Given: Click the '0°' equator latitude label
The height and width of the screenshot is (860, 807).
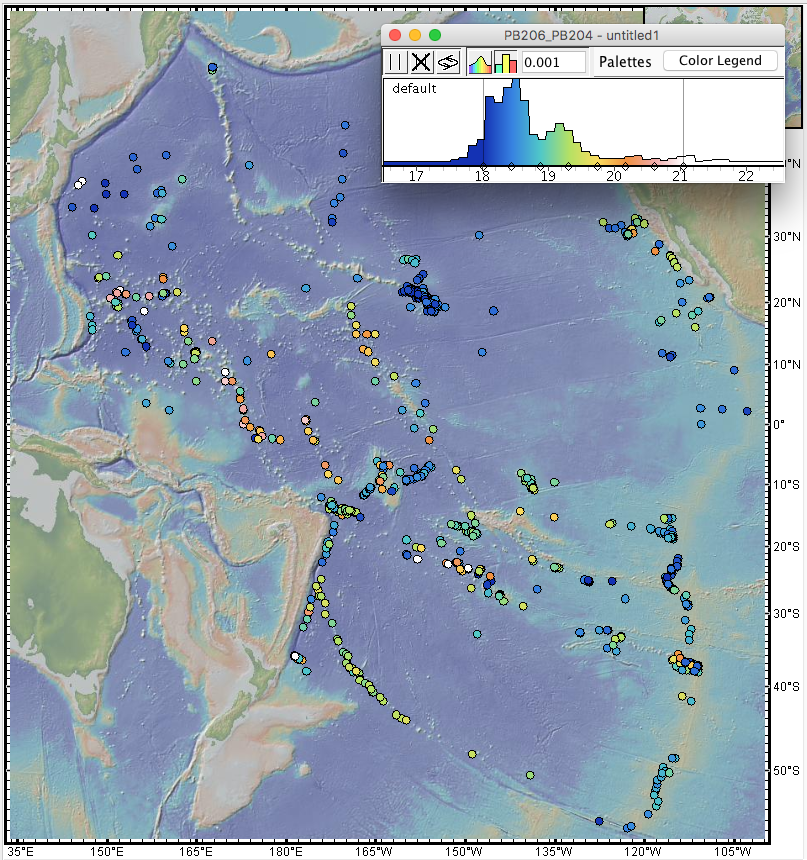Looking at the screenshot, I should click(778, 424).
